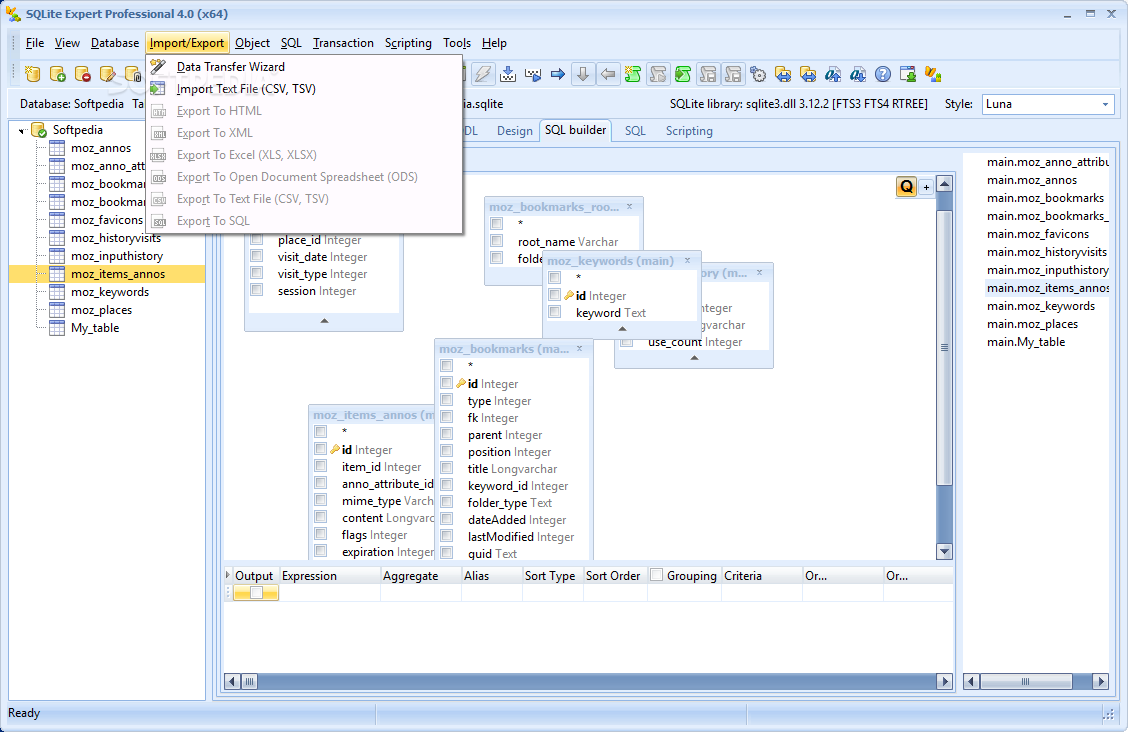Click the lightning bolt execute icon
Image resolution: width=1128 pixels, height=732 pixels.
pos(483,74)
